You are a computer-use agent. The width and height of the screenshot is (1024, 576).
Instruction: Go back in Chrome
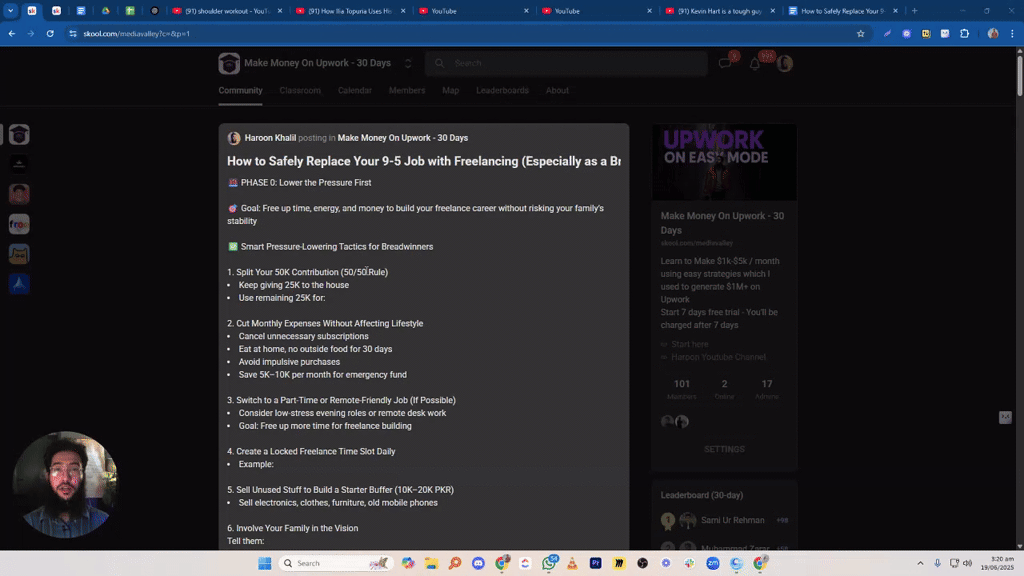[12, 33]
